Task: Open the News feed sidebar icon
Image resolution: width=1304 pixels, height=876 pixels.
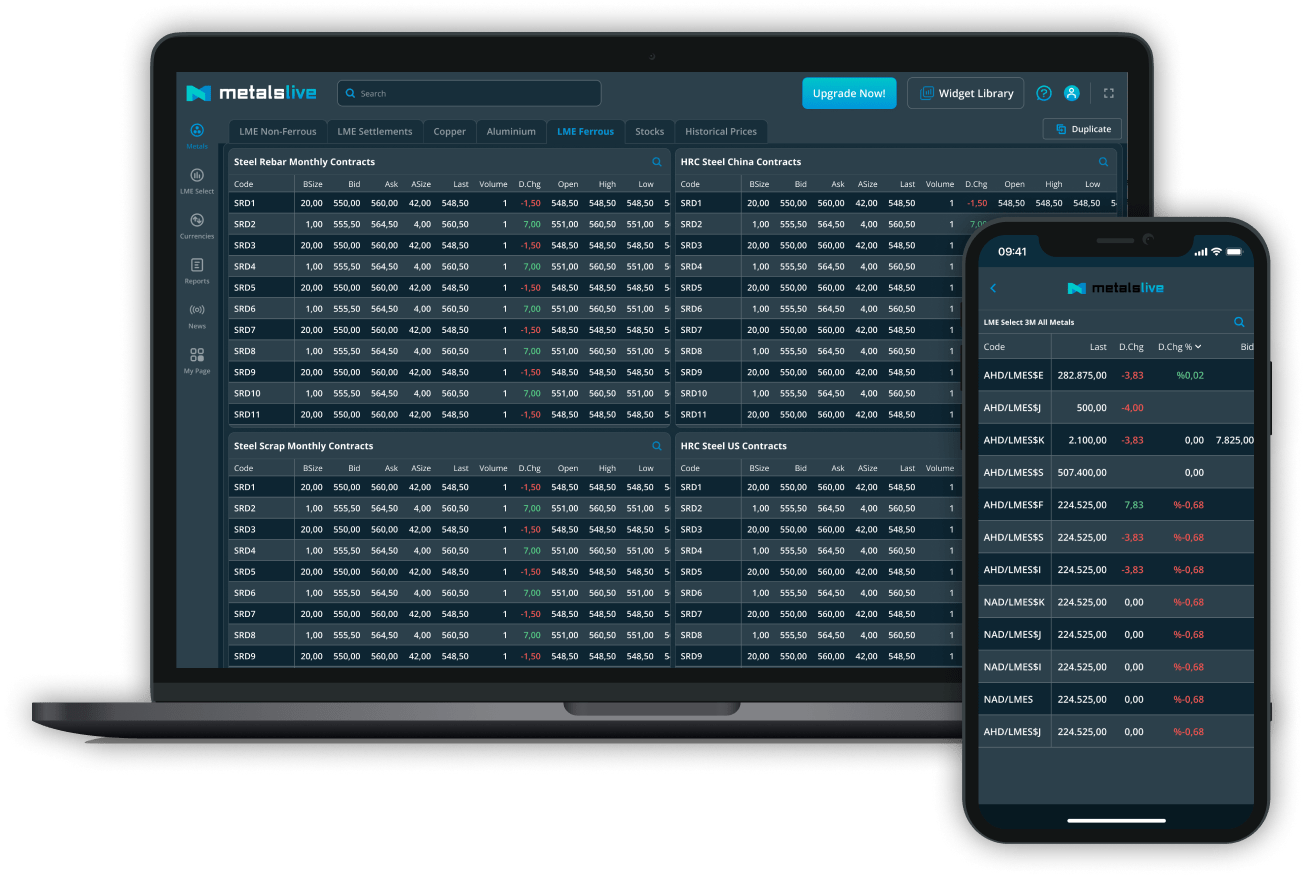Action: 197,311
